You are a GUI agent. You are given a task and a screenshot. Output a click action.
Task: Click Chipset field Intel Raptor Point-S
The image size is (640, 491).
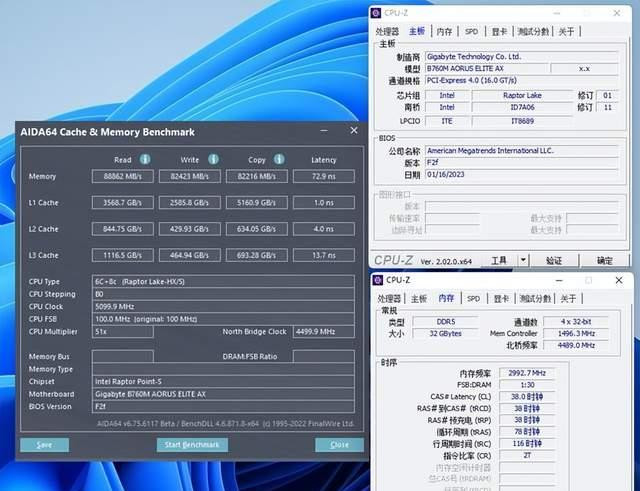click(x=223, y=382)
